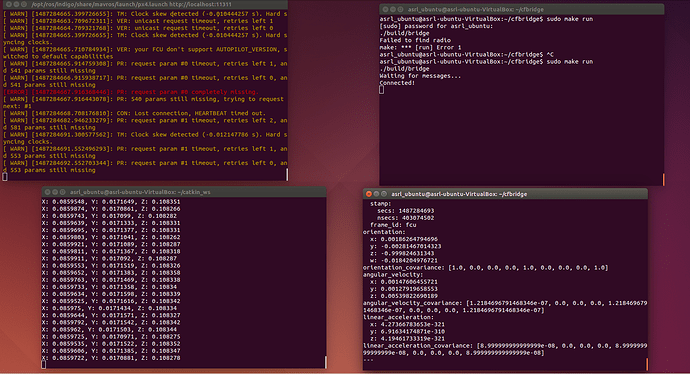Close the catkin_ws terminal window
Viewport: 690px width, 374px height.
48,192
